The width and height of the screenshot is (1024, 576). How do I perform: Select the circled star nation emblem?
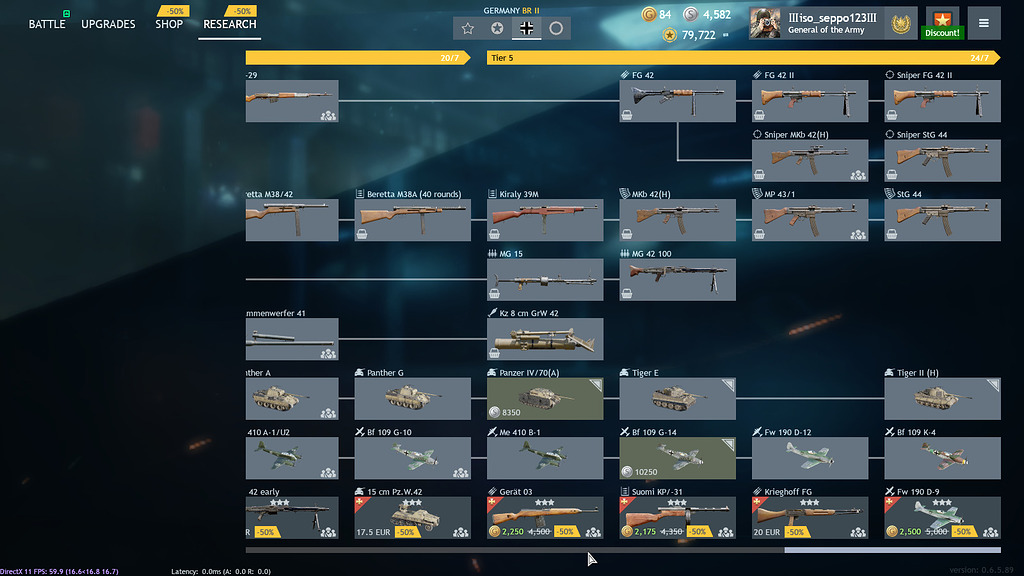tap(496, 28)
